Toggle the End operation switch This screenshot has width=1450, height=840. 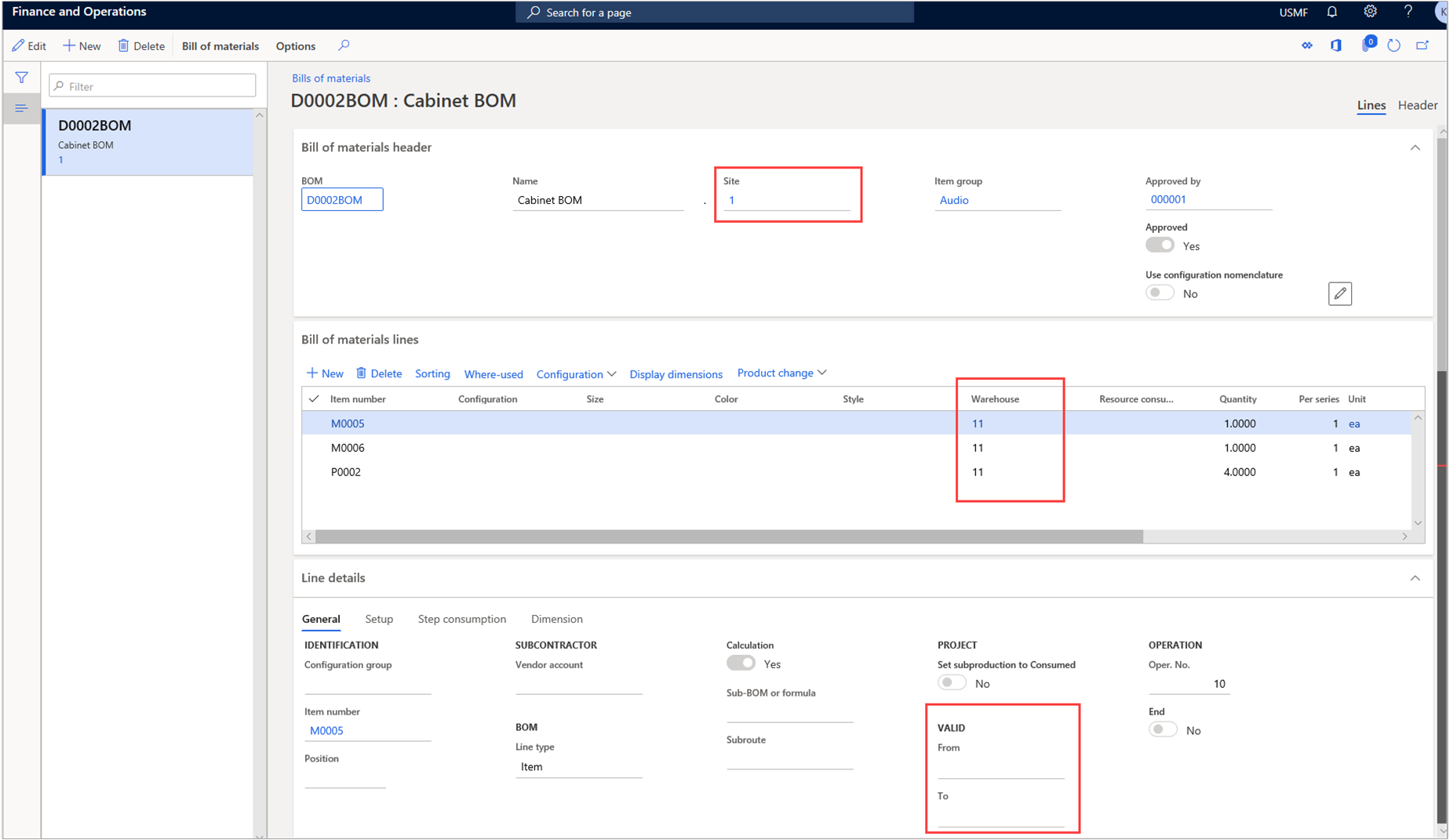pyautogui.click(x=1163, y=729)
